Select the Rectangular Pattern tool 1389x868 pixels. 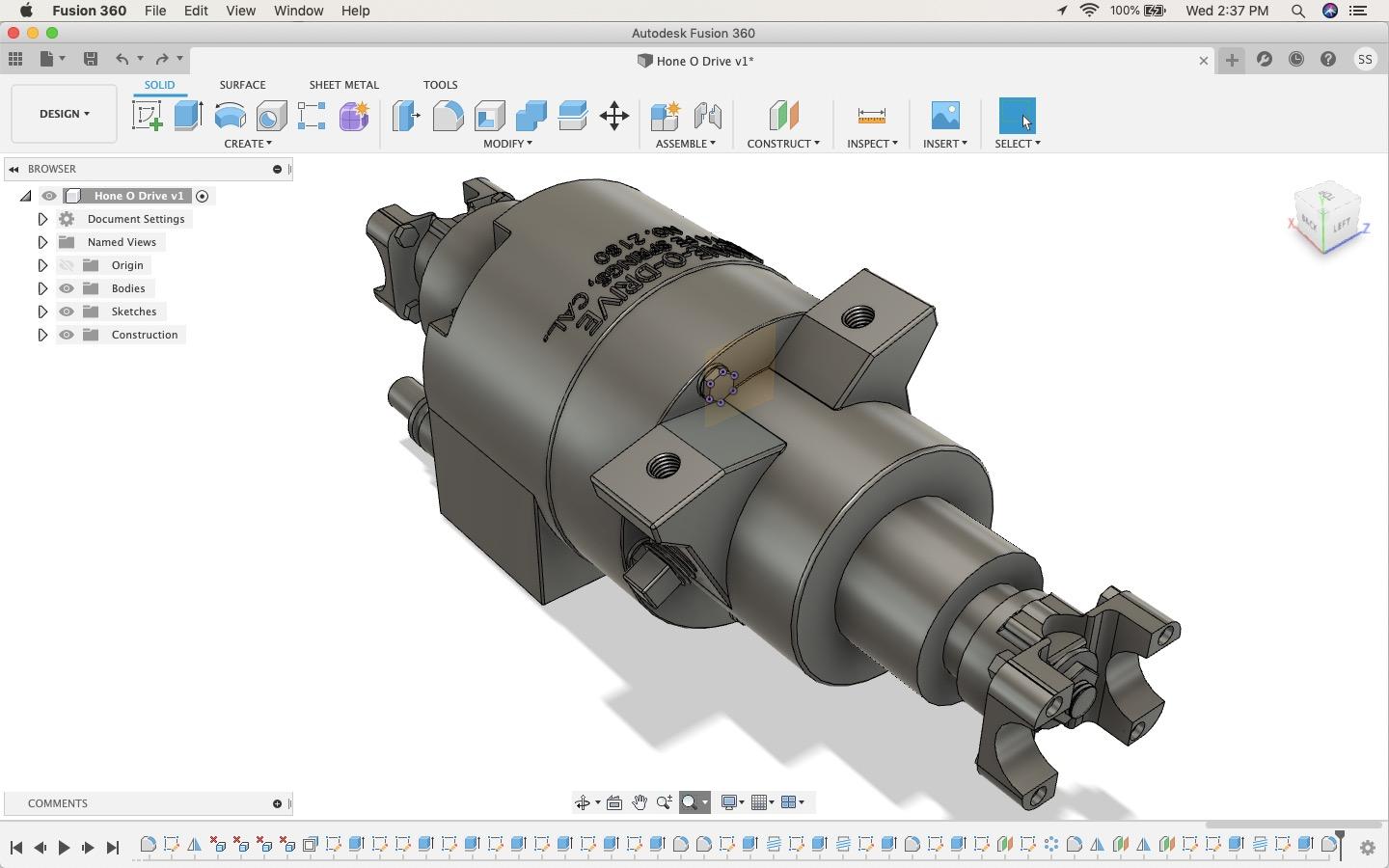coord(312,116)
